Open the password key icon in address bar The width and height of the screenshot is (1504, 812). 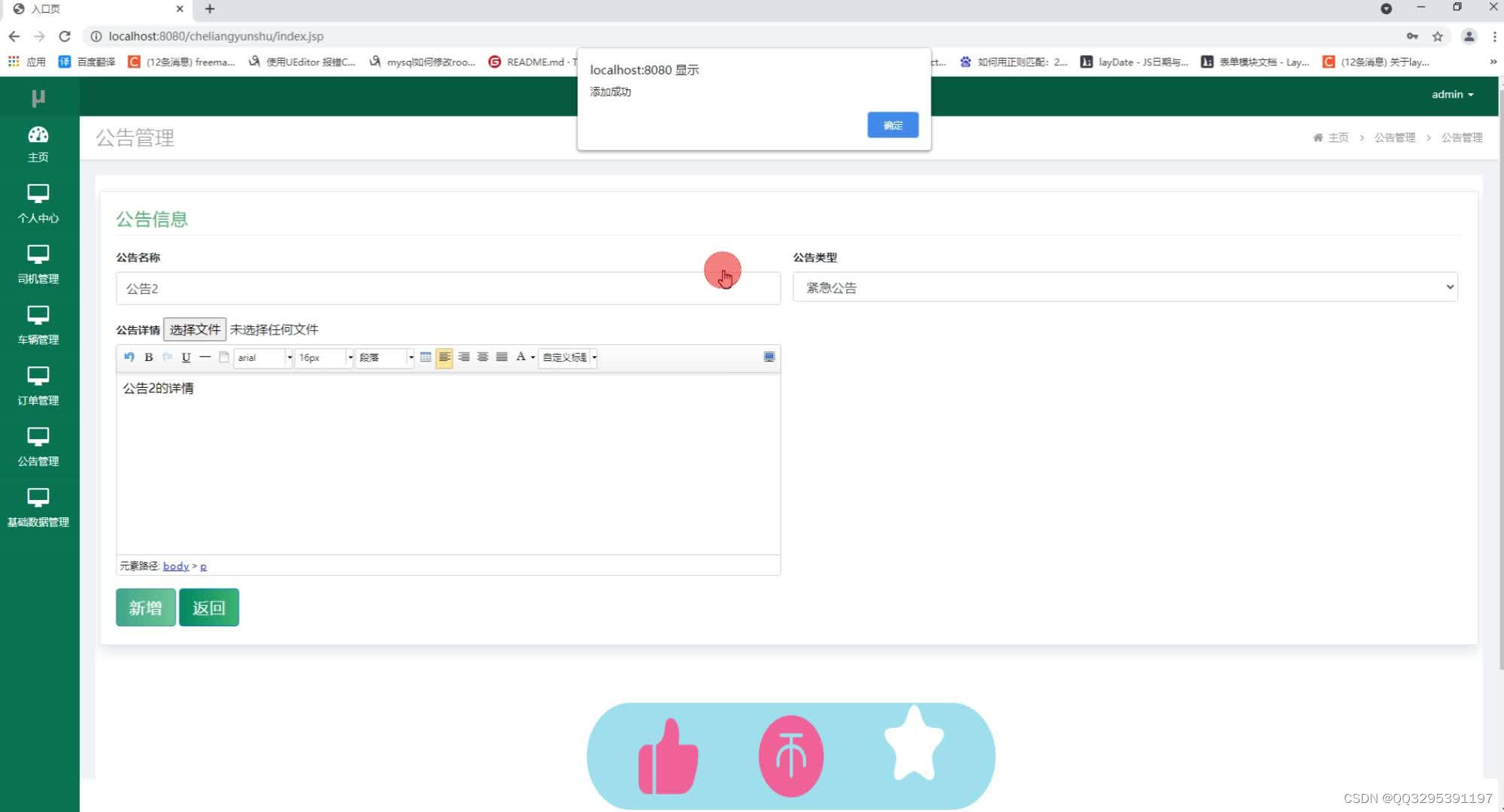click(x=1412, y=36)
